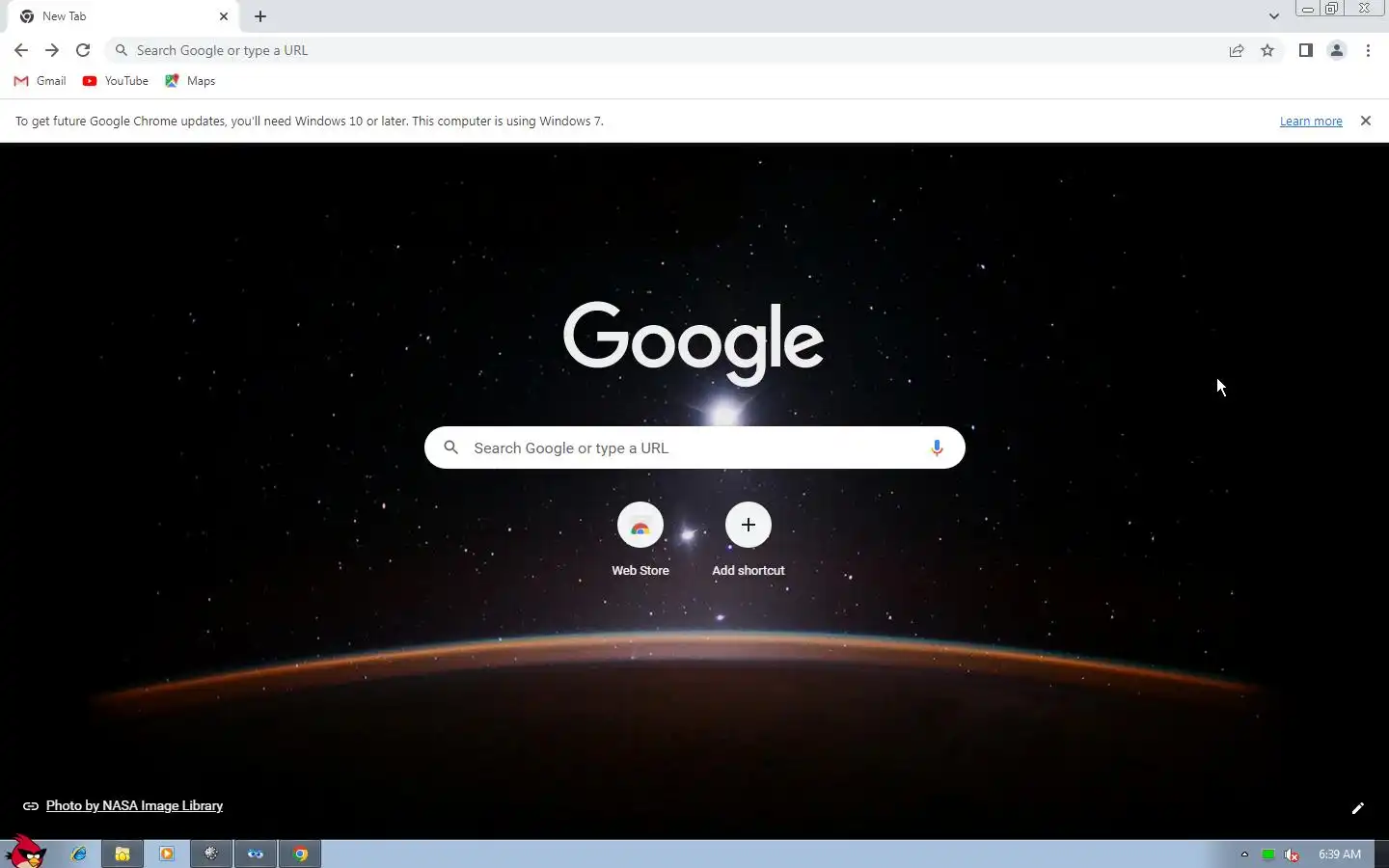This screenshot has width=1389, height=868.
Task: Close the New Tab tab
Action: [x=224, y=16]
